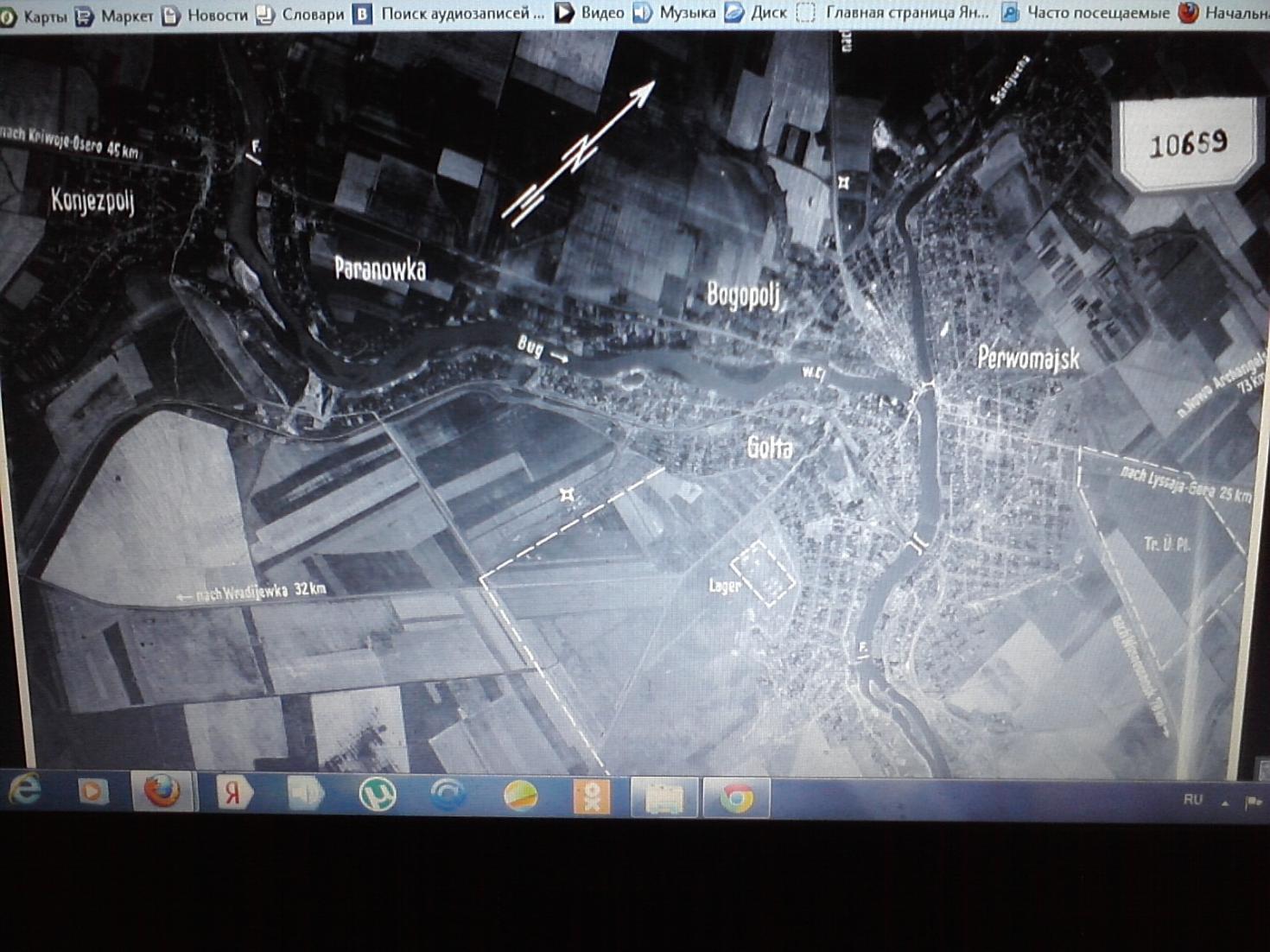Open the Словари bookmark
The image size is (1270, 952).
[x=301, y=15]
